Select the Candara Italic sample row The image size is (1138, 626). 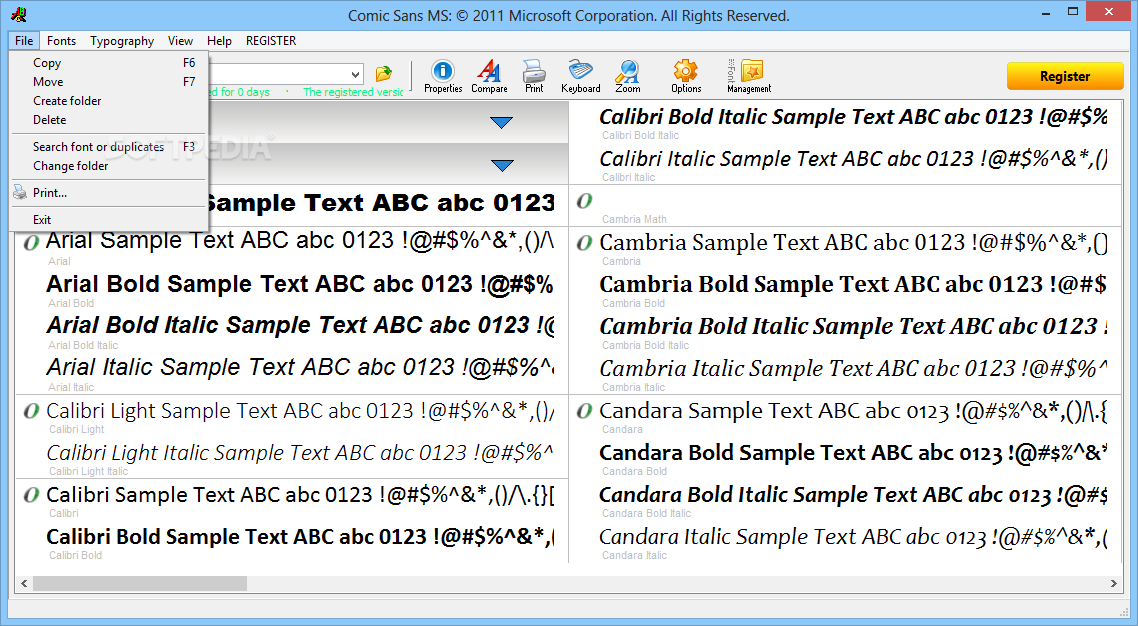(853, 542)
